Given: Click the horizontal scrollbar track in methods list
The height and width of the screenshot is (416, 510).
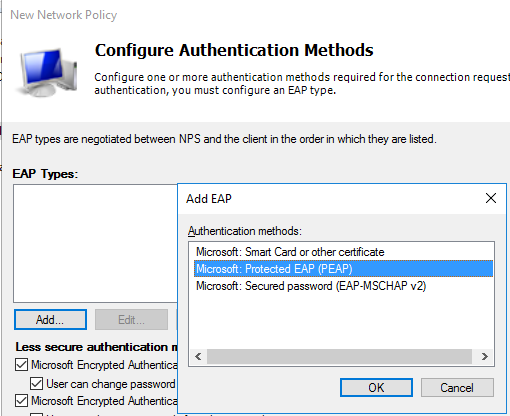Looking at the screenshot, I should pos(339,357).
